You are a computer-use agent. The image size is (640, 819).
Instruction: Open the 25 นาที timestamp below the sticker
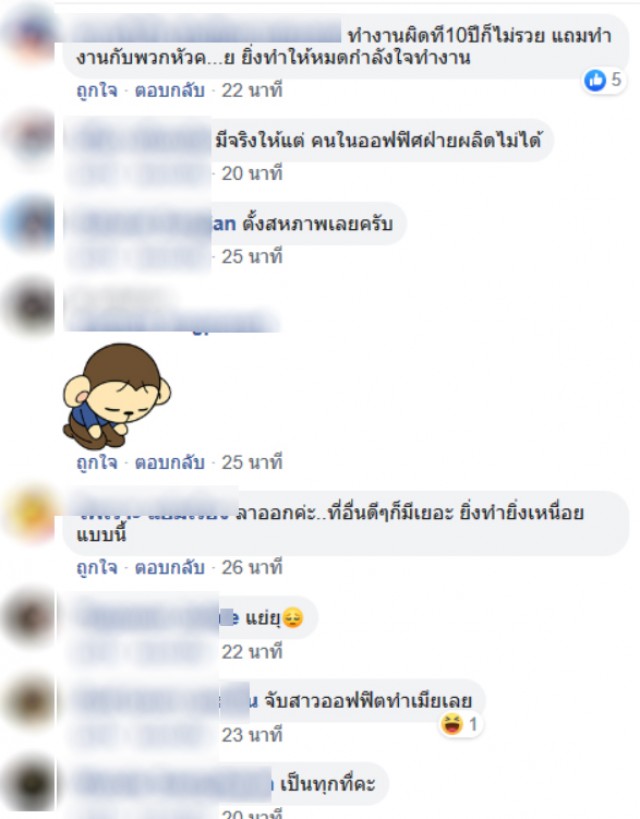click(x=252, y=462)
